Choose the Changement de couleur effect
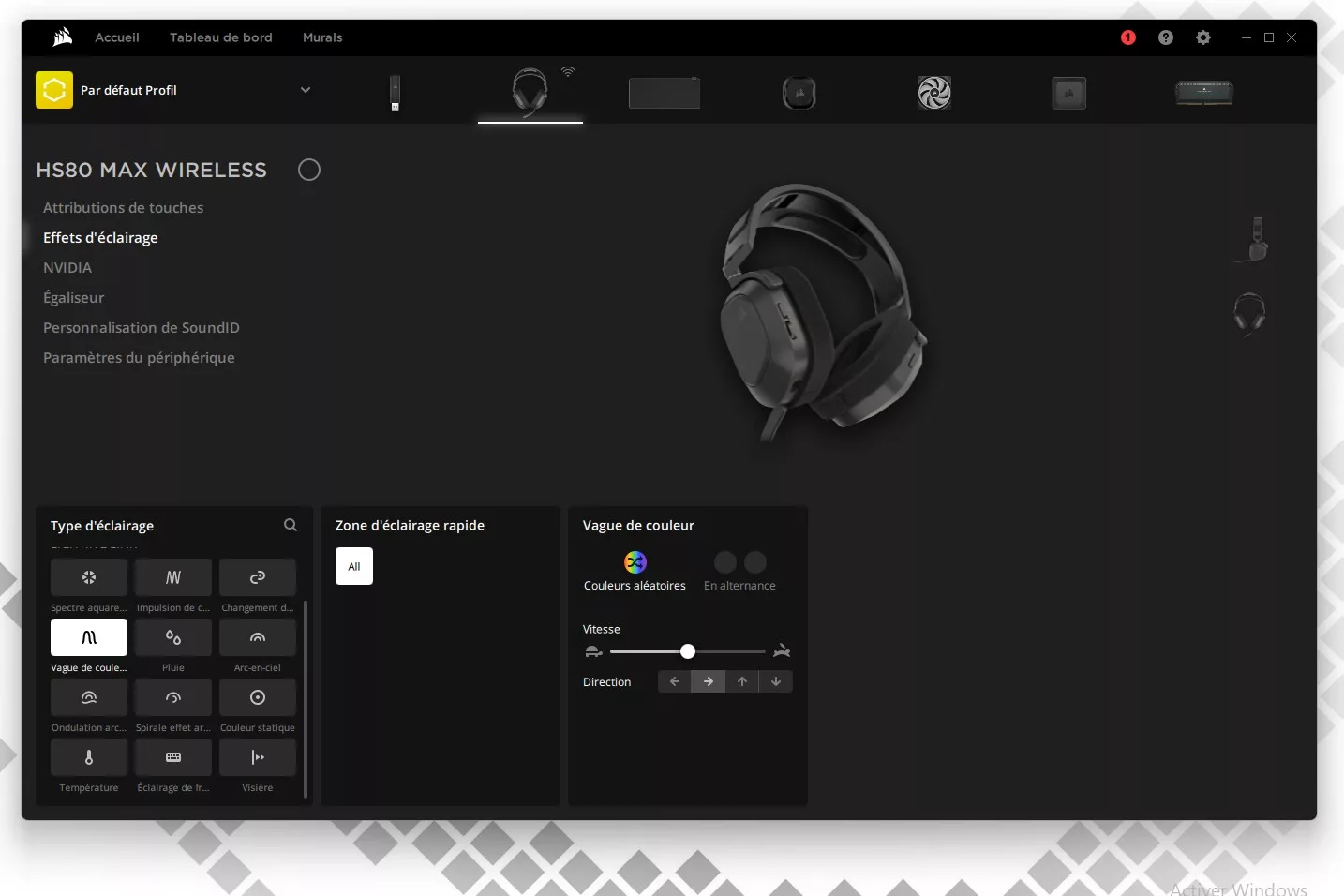Image resolution: width=1344 pixels, height=896 pixels. 258,577
